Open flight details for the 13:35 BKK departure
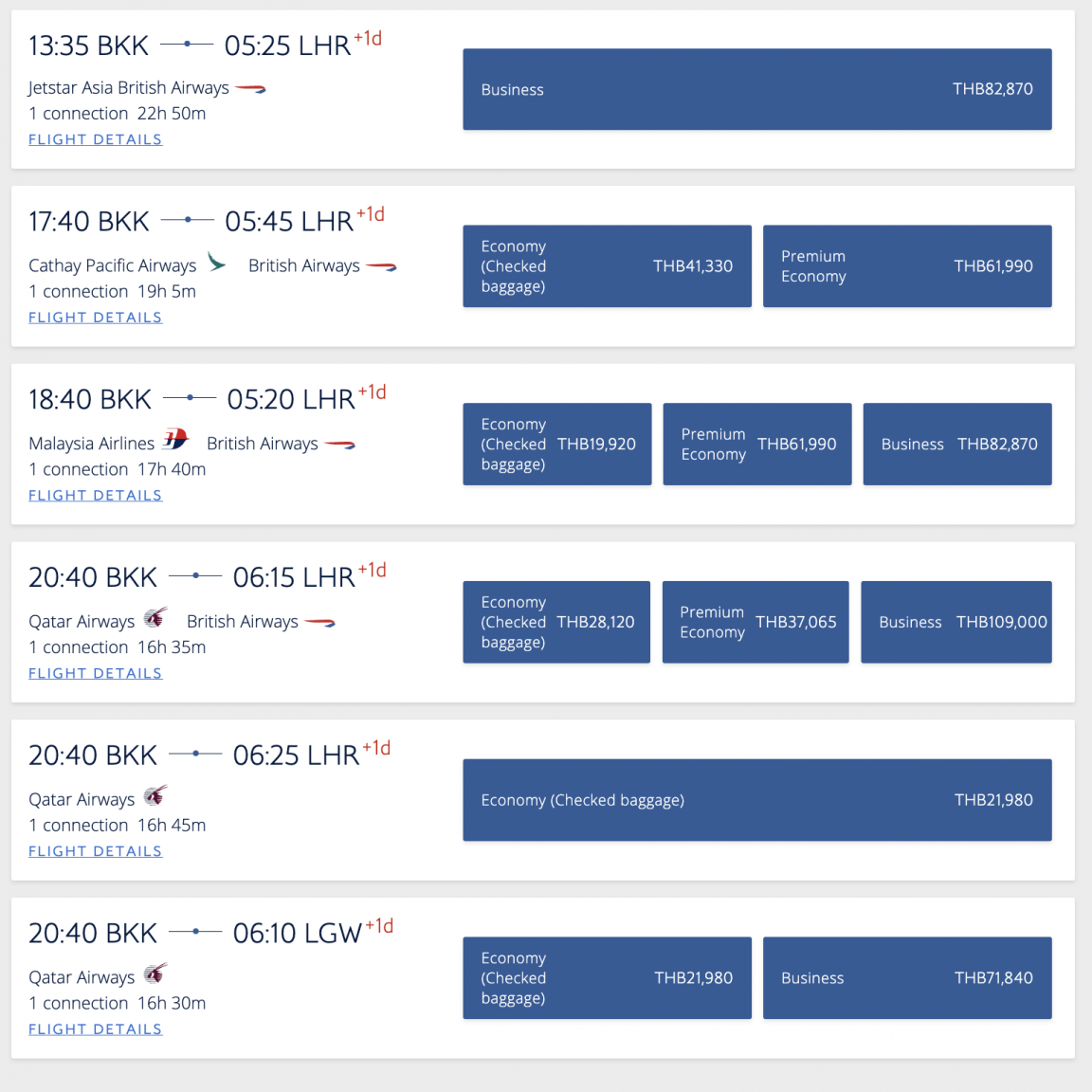 96,139
